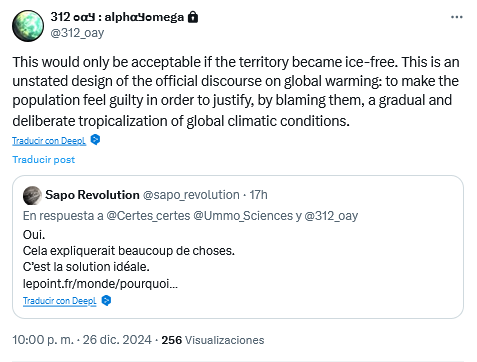
Task: Open Sapo Revolution's avatar thumbnail
Action: coord(32,195)
